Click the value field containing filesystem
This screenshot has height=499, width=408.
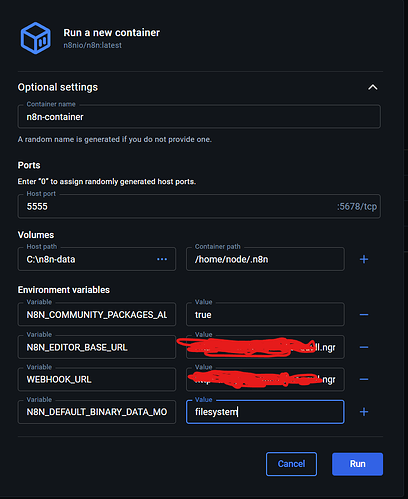click(265, 412)
